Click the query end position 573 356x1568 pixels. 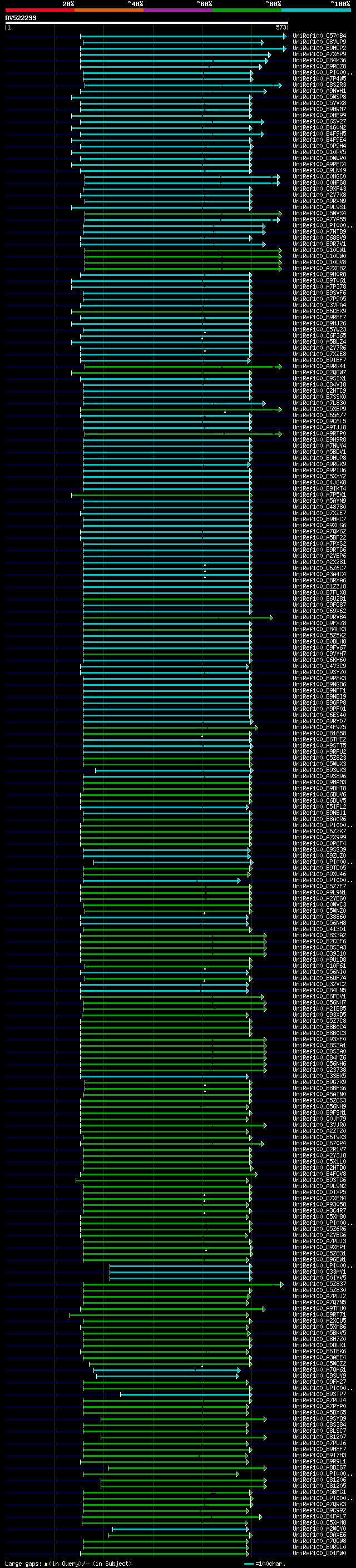tap(280, 27)
